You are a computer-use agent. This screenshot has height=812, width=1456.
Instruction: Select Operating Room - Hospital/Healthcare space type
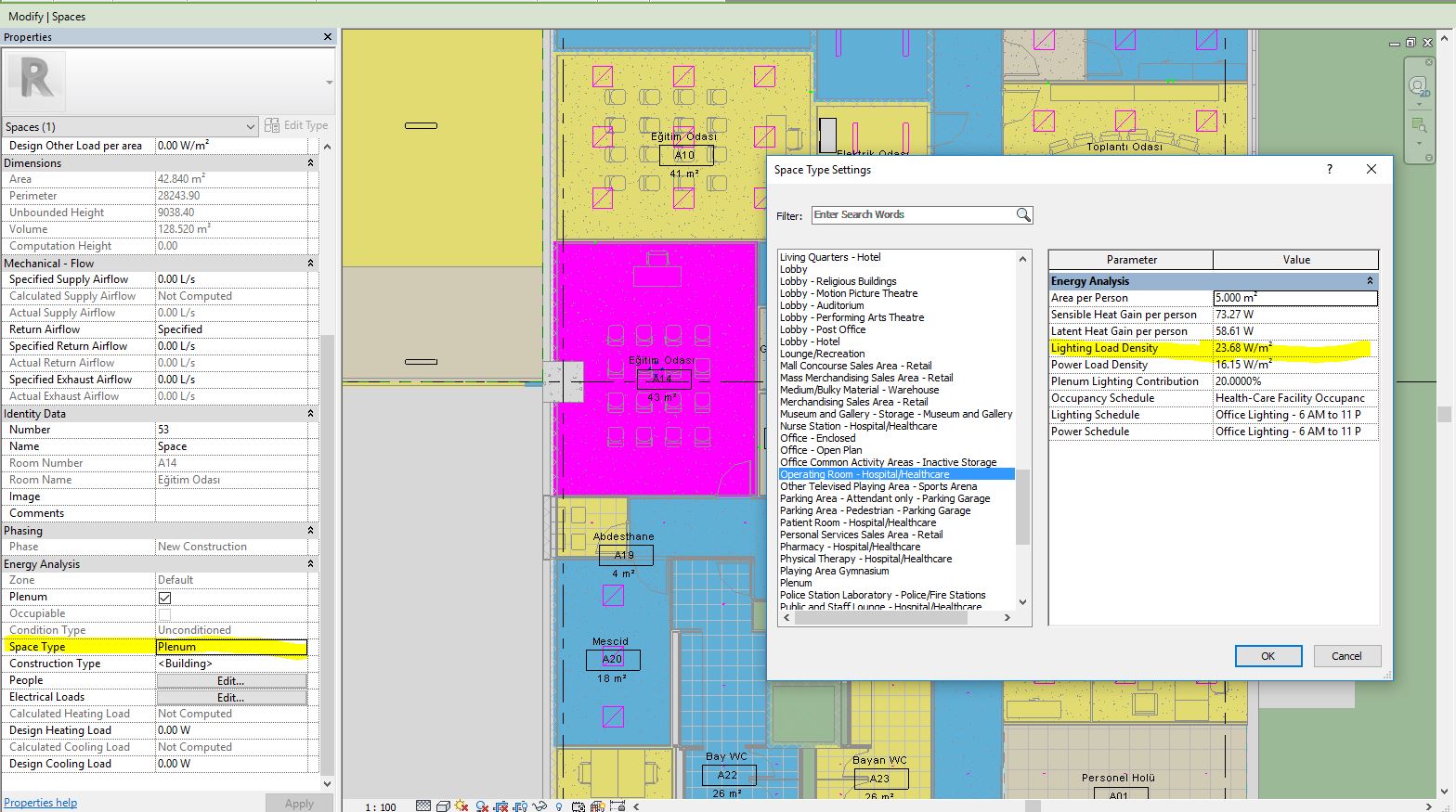(x=896, y=474)
